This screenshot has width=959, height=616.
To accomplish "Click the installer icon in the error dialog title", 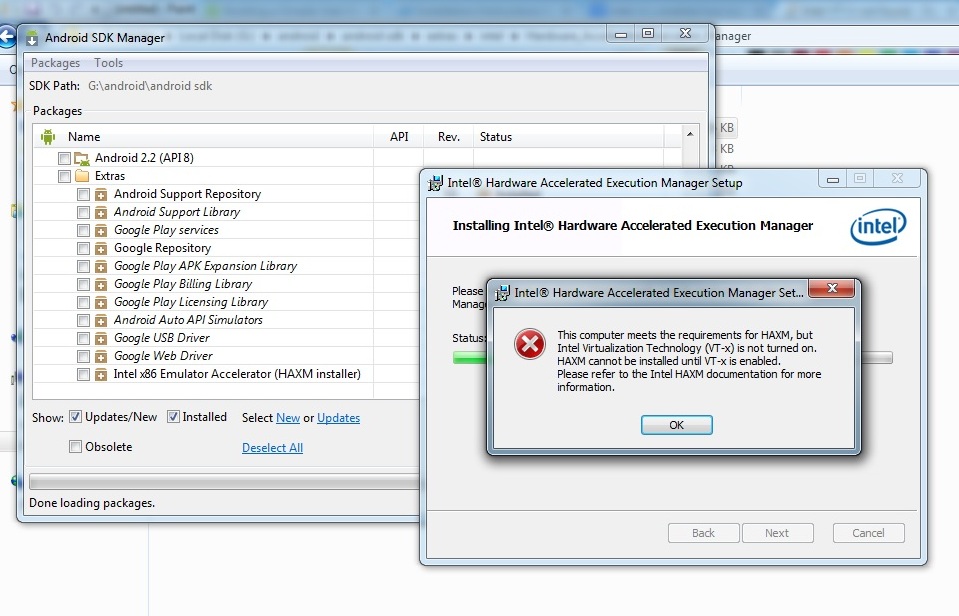I will tap(502, 293).
